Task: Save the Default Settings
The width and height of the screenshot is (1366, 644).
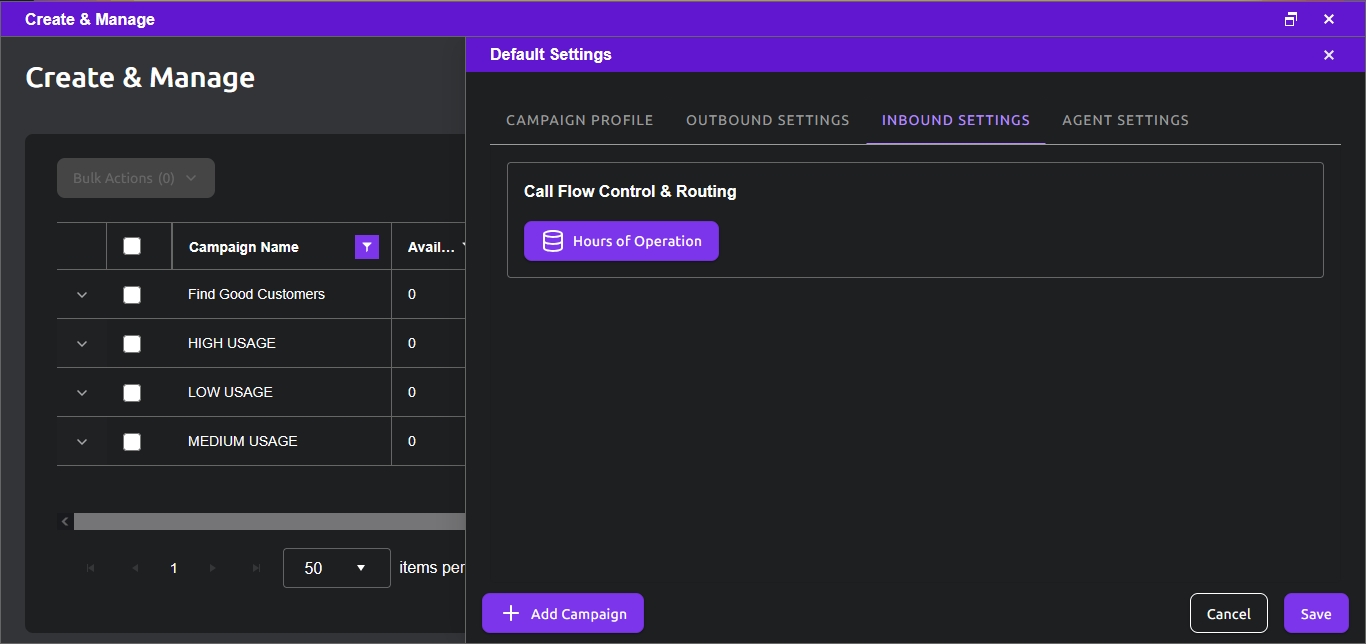Action: coord(1316,613)
